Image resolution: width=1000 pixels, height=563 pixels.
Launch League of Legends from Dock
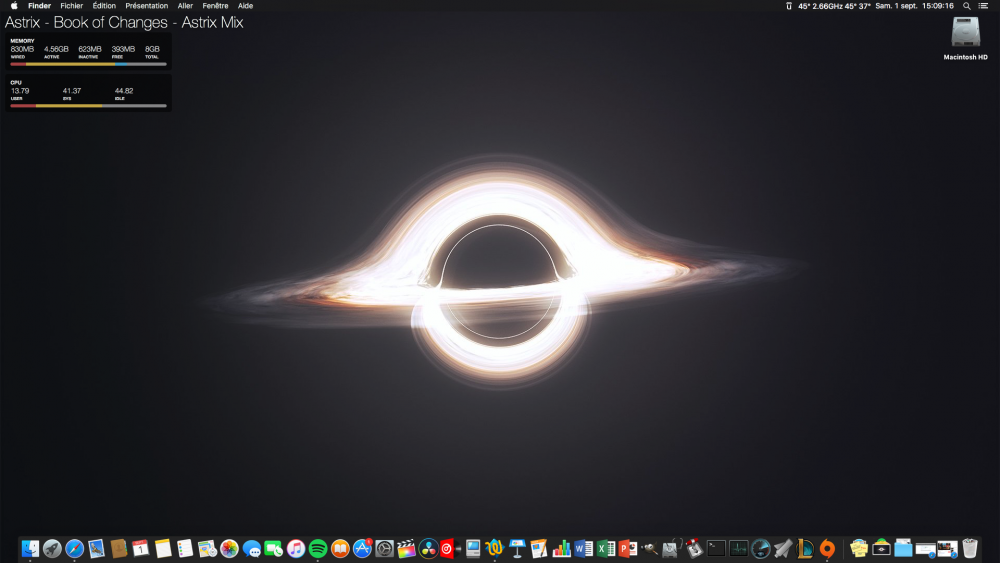(x=805, y=548)
